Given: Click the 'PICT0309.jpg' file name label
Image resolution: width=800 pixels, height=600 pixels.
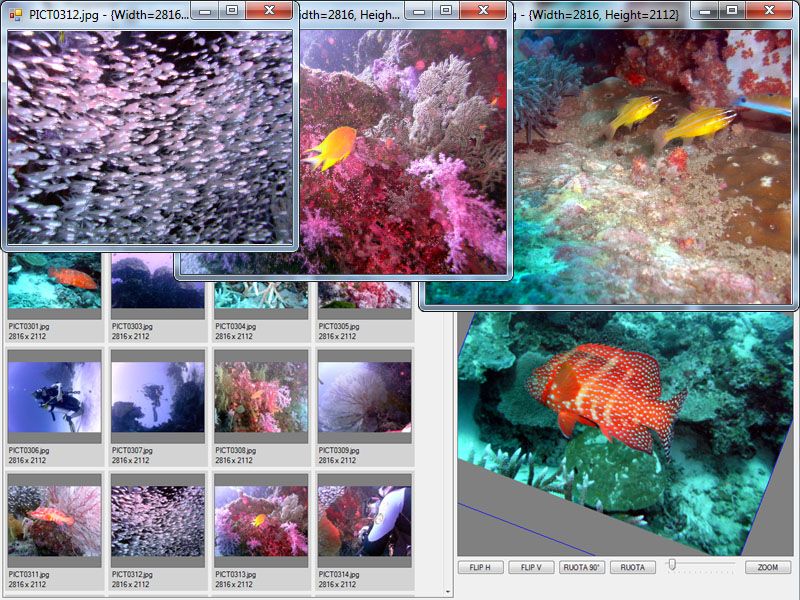Looking at the screenshot, I should 339,451.
